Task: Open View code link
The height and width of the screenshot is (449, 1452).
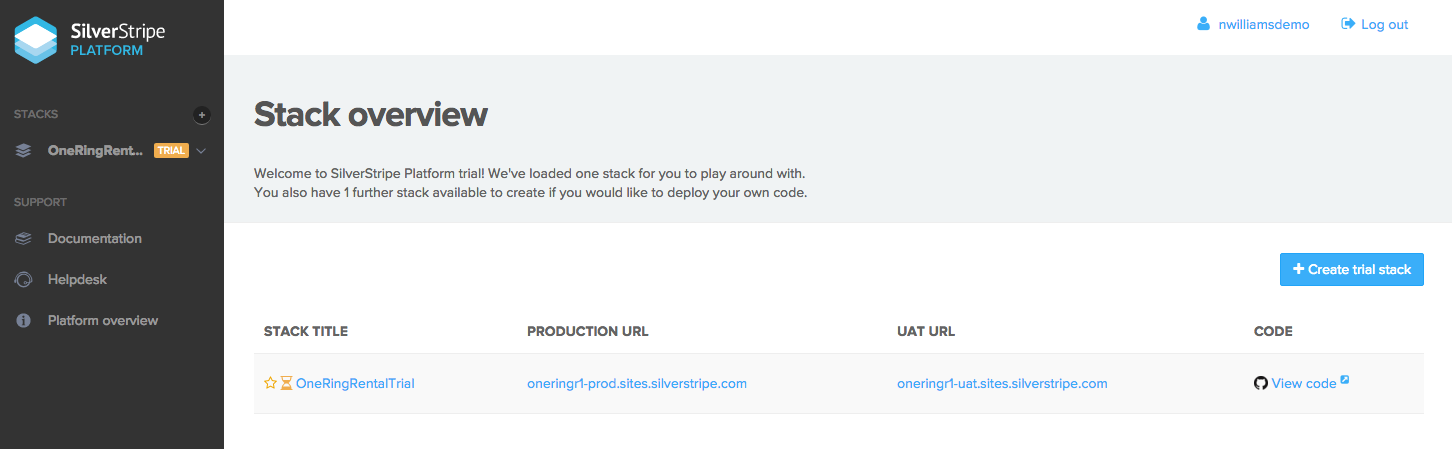Action: click(x=1304, y=383)
